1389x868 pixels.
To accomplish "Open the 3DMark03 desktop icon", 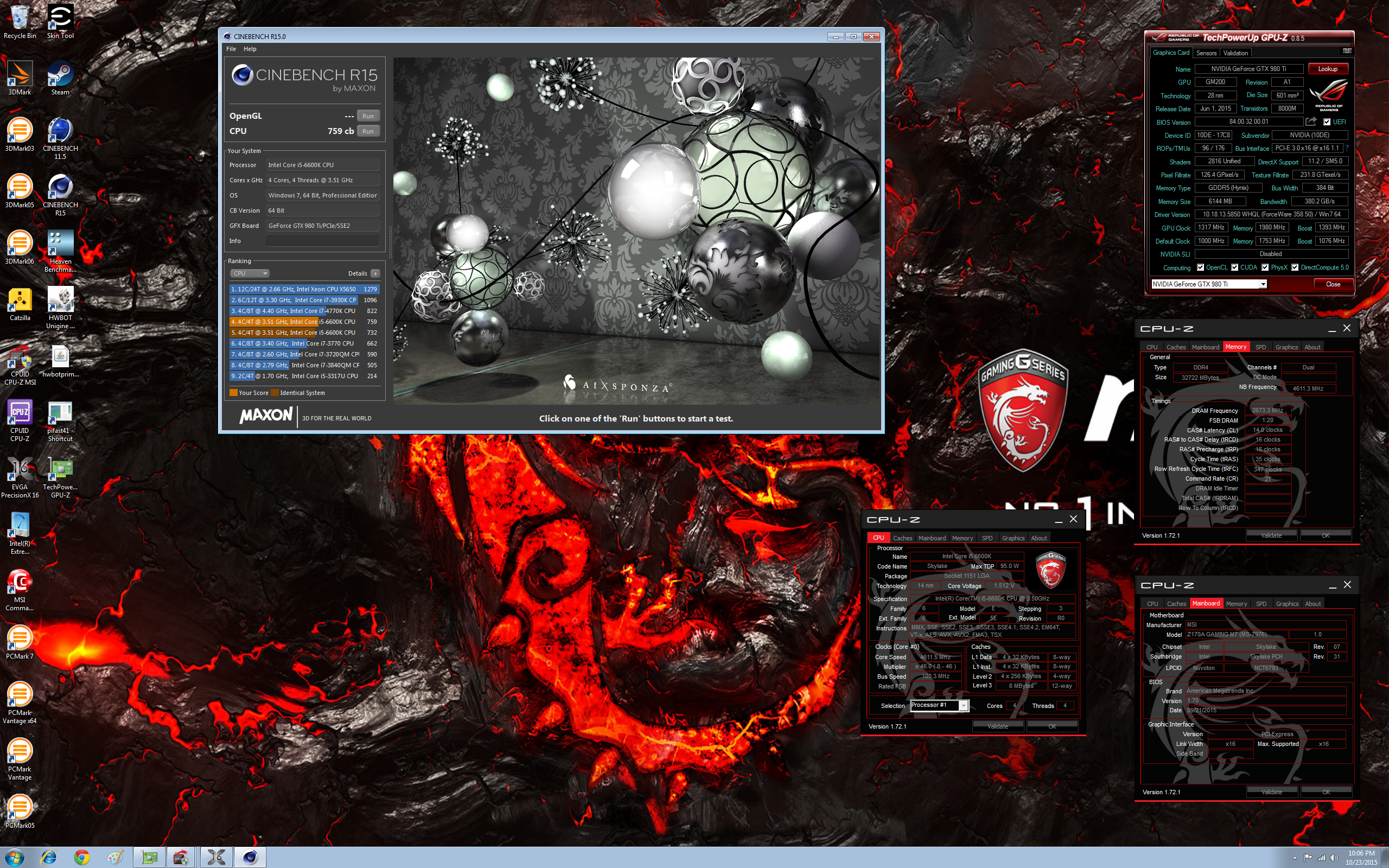I will click(x=20, y=135).
